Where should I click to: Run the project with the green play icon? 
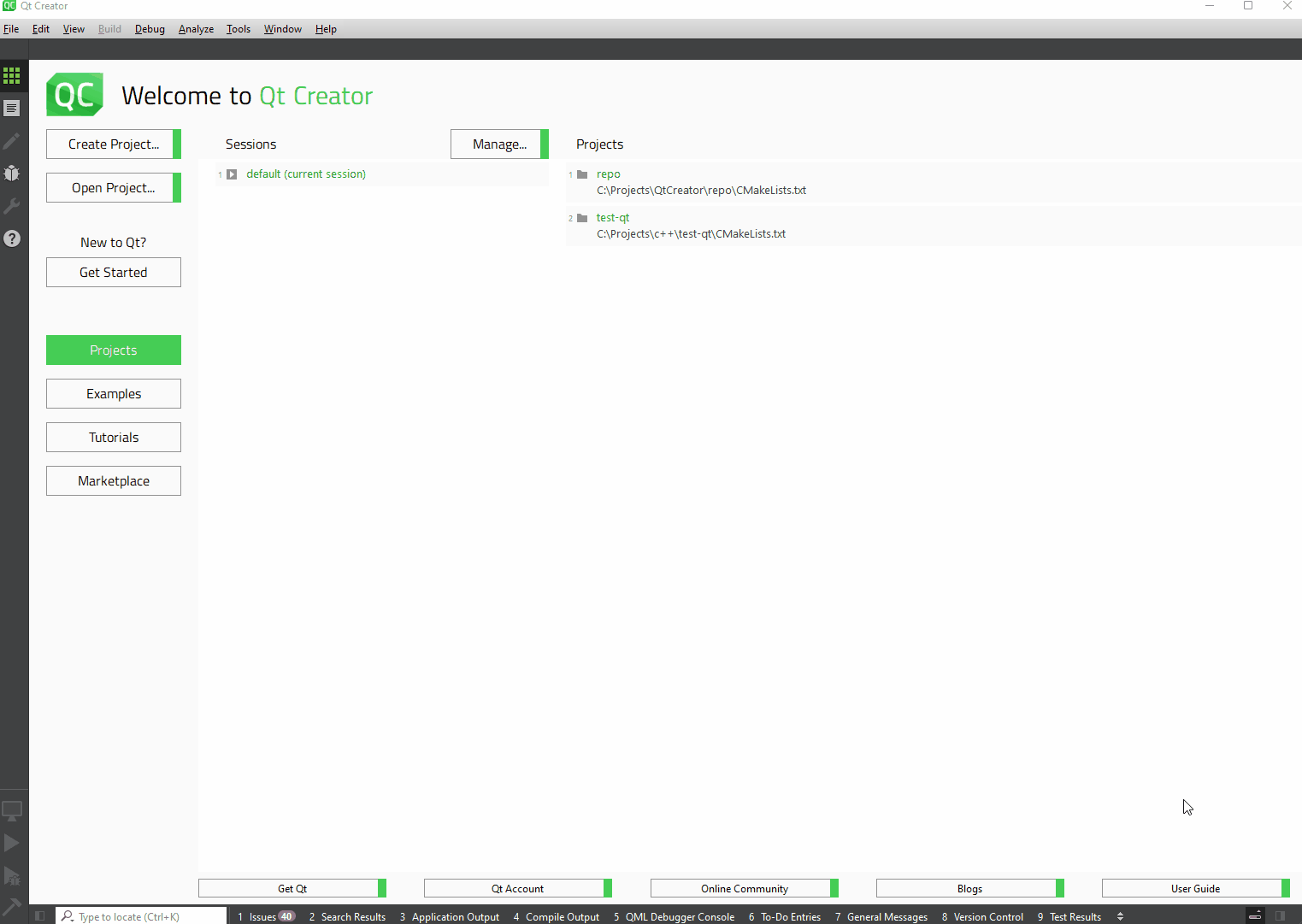(x=13, y=843)
